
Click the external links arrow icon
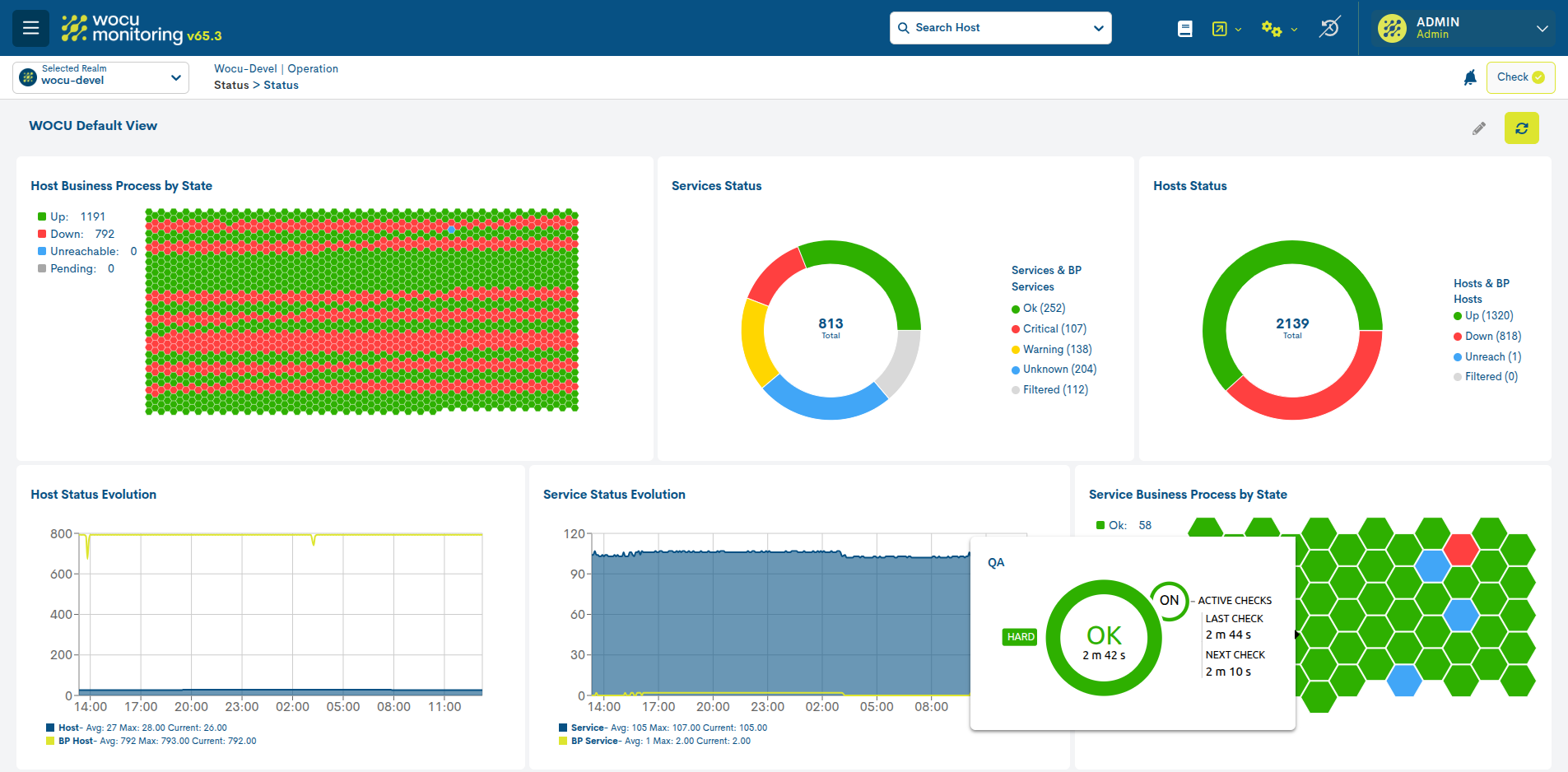pos(1220,29)
